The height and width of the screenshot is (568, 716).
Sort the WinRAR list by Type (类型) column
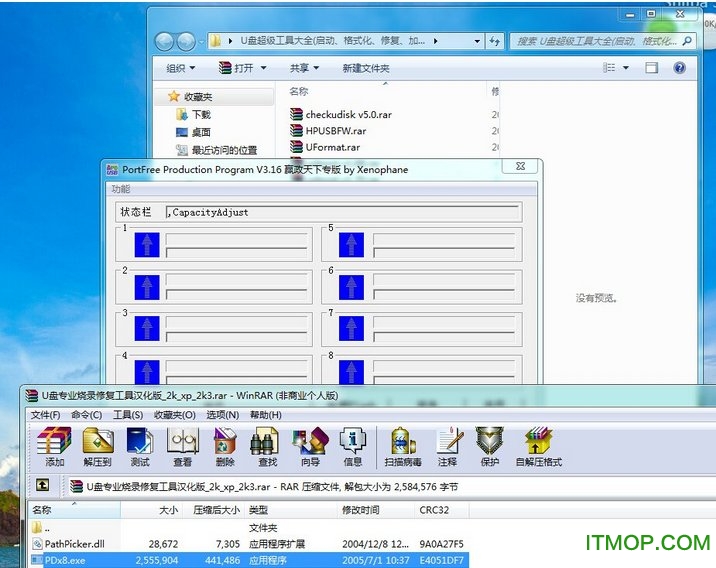(291, 510)
